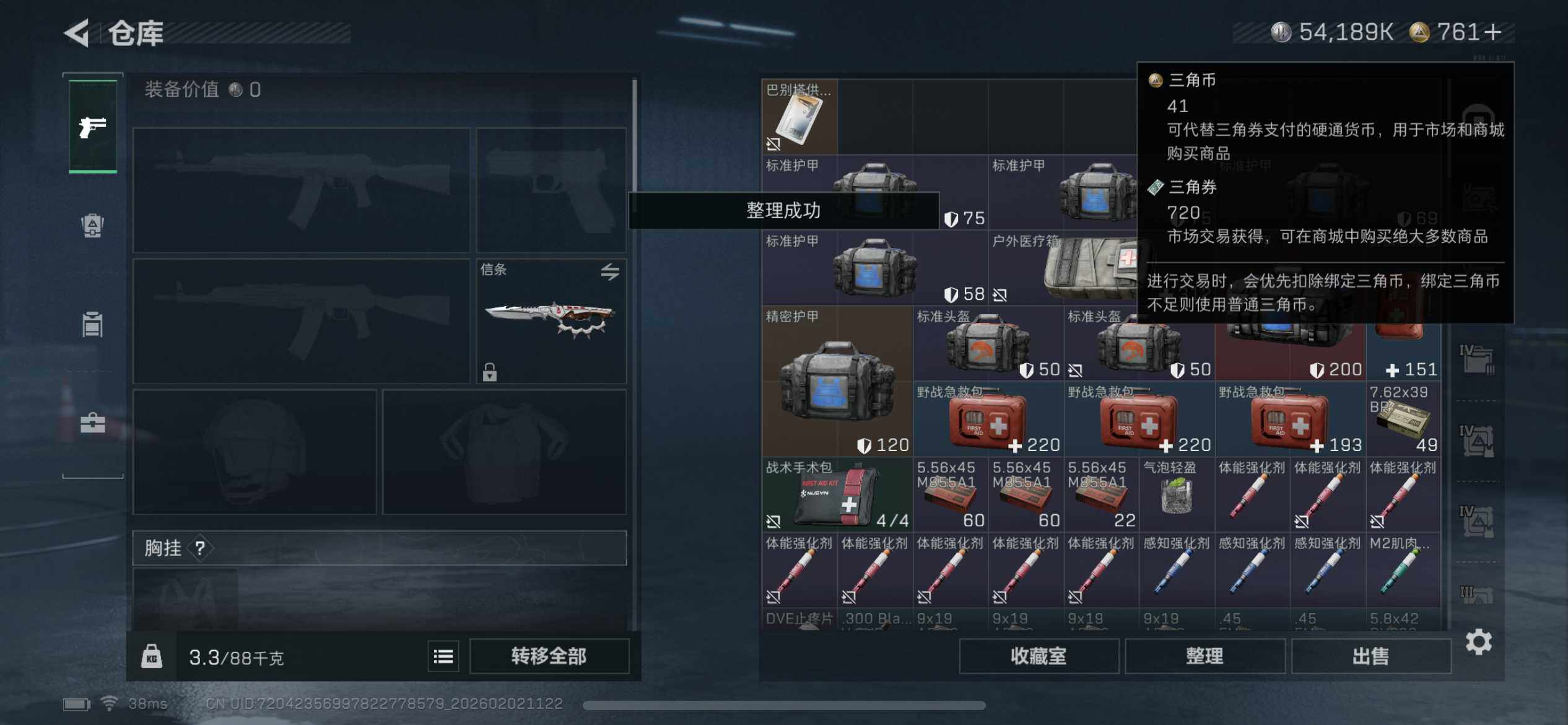Open the backpack tab in left sidebar
The width and height of the screenshot is (1568, 725).
coord(93,226)
